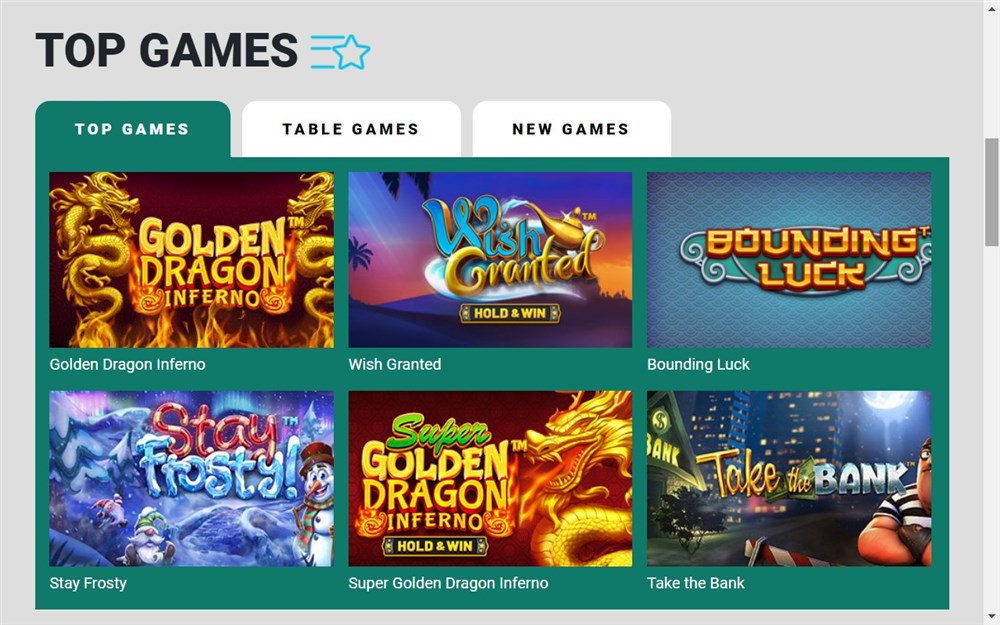Viewport: 1000px width, 625px height.
Task: Select the Top Games tab
Action: (133, 129)
